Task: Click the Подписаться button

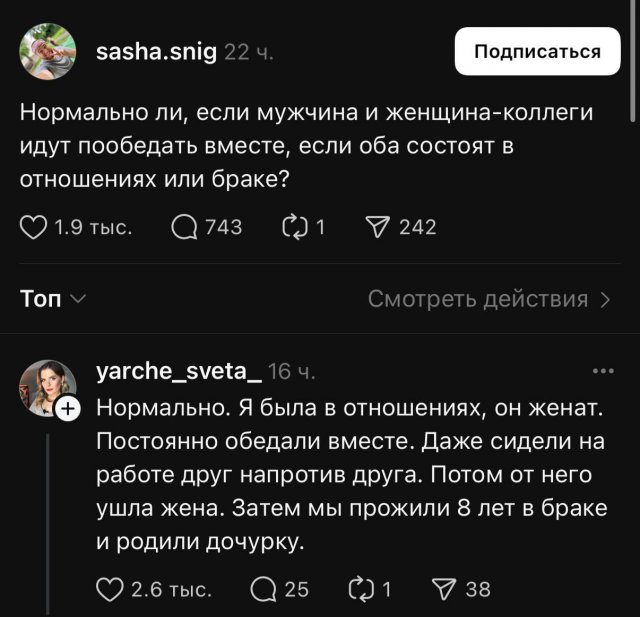Action: 537,52
